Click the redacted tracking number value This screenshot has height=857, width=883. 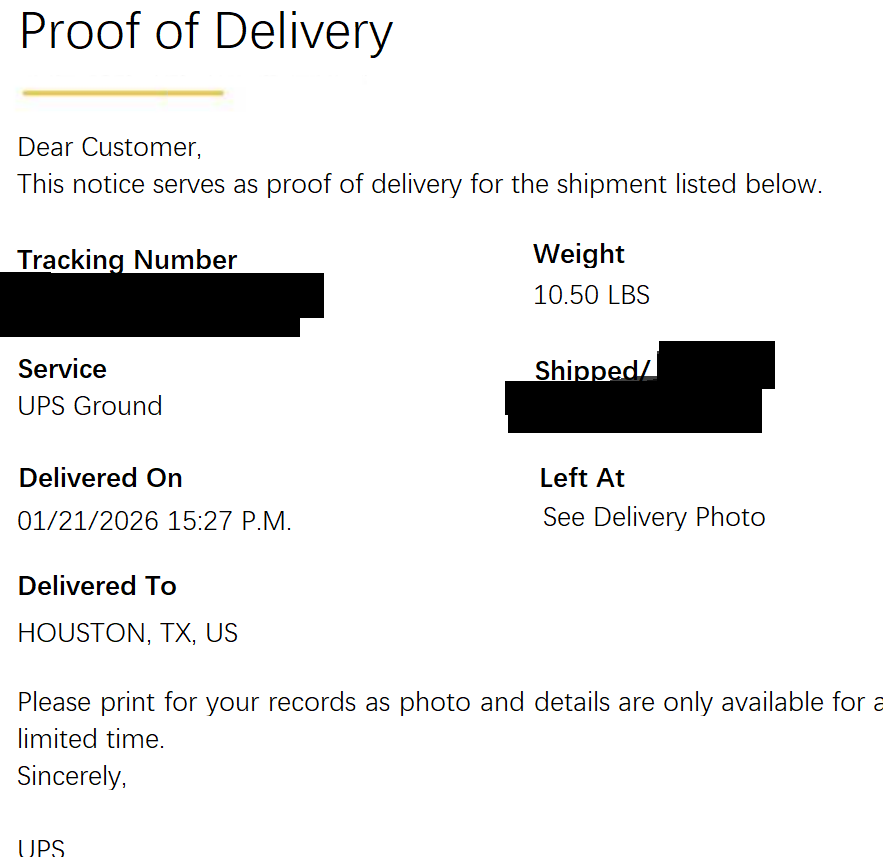point(160,304)
